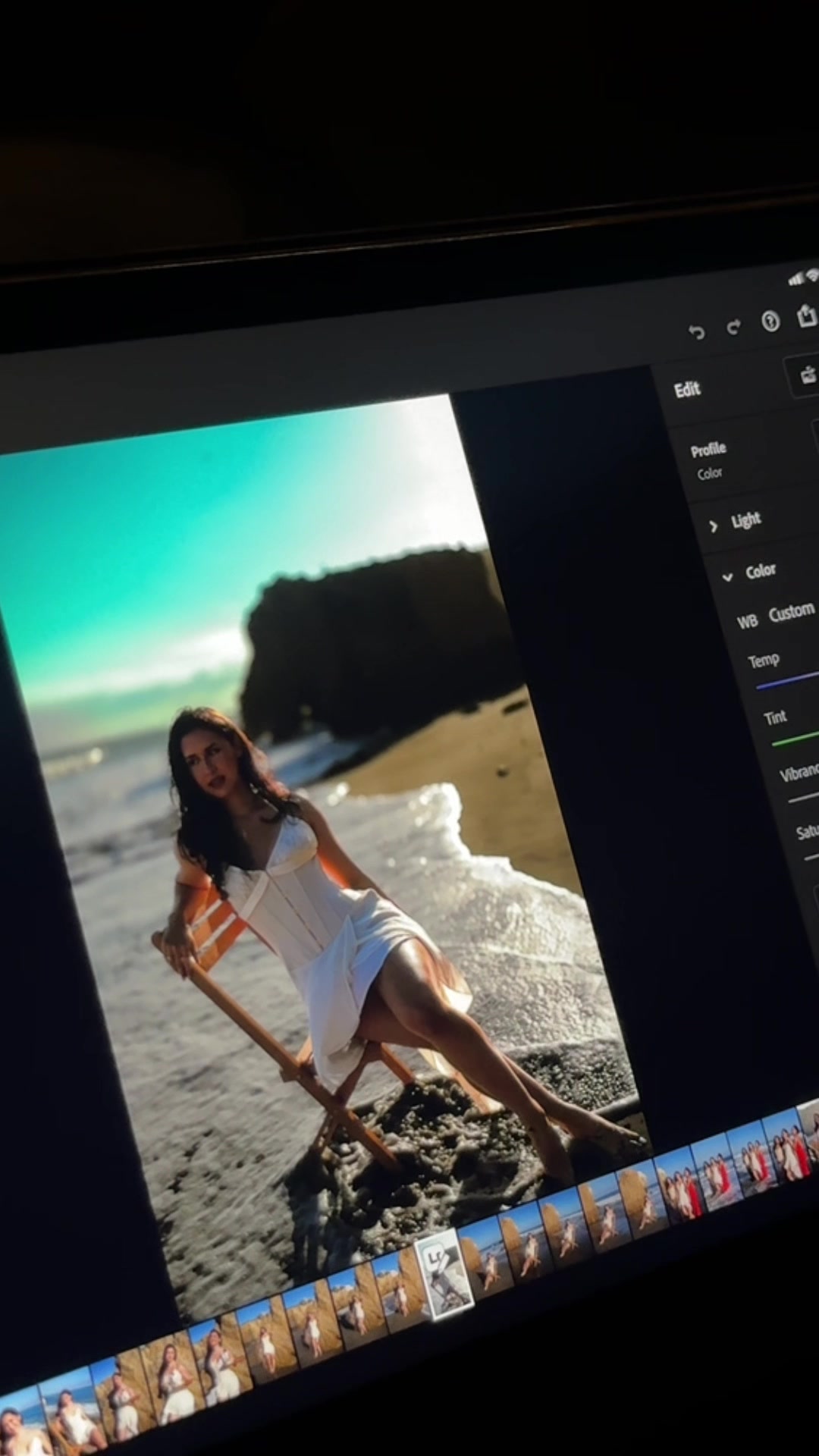The image size is (819, 1456).
Task: Undo the last edit
Action: (695, 331)
